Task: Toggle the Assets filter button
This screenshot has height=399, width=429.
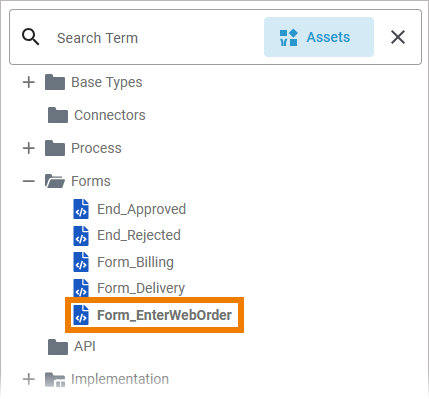Action: (x=319, y=37)
